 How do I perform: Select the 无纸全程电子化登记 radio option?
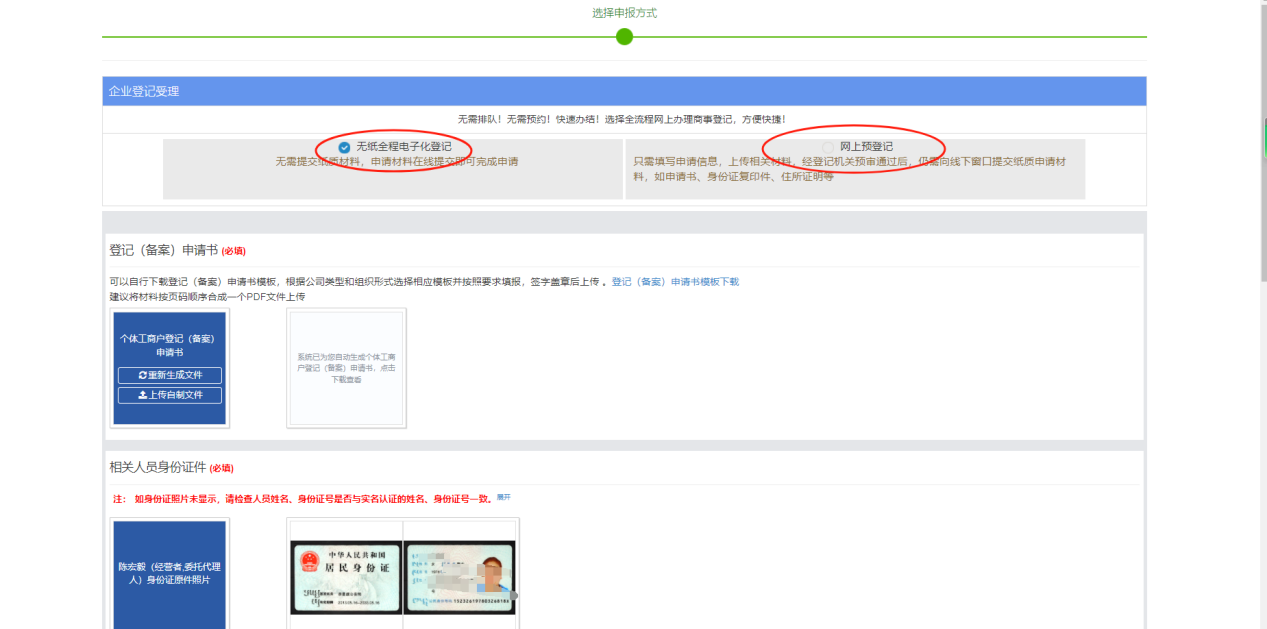pyautogui.click(x=345, y=147)
